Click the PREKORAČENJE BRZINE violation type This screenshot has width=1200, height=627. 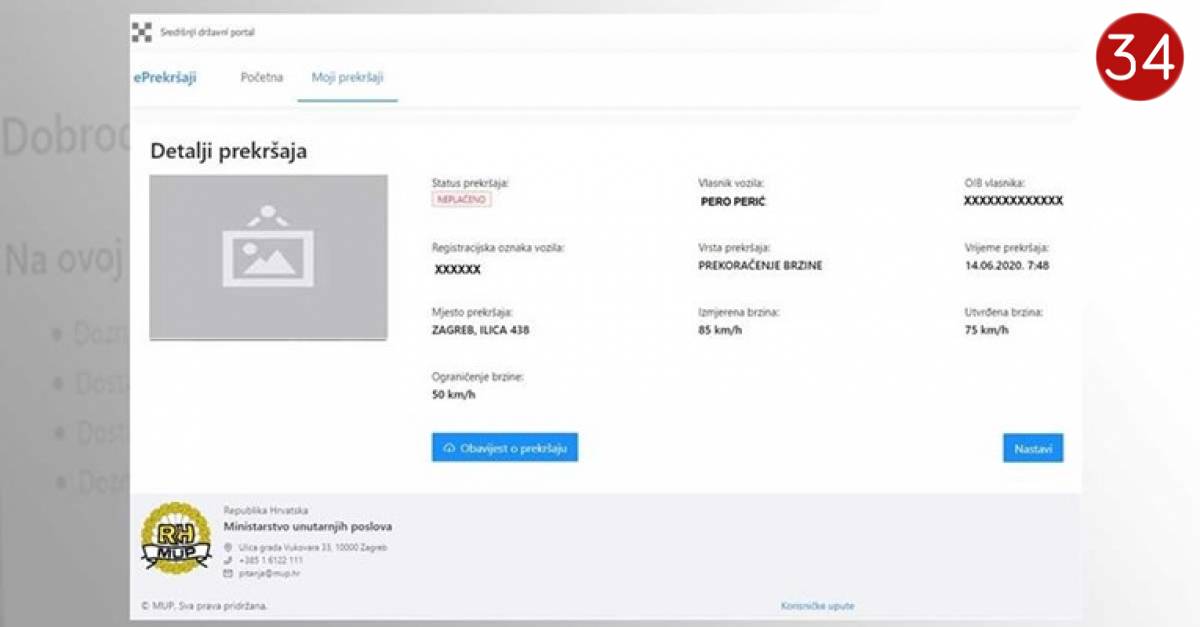tap(760, 266)
